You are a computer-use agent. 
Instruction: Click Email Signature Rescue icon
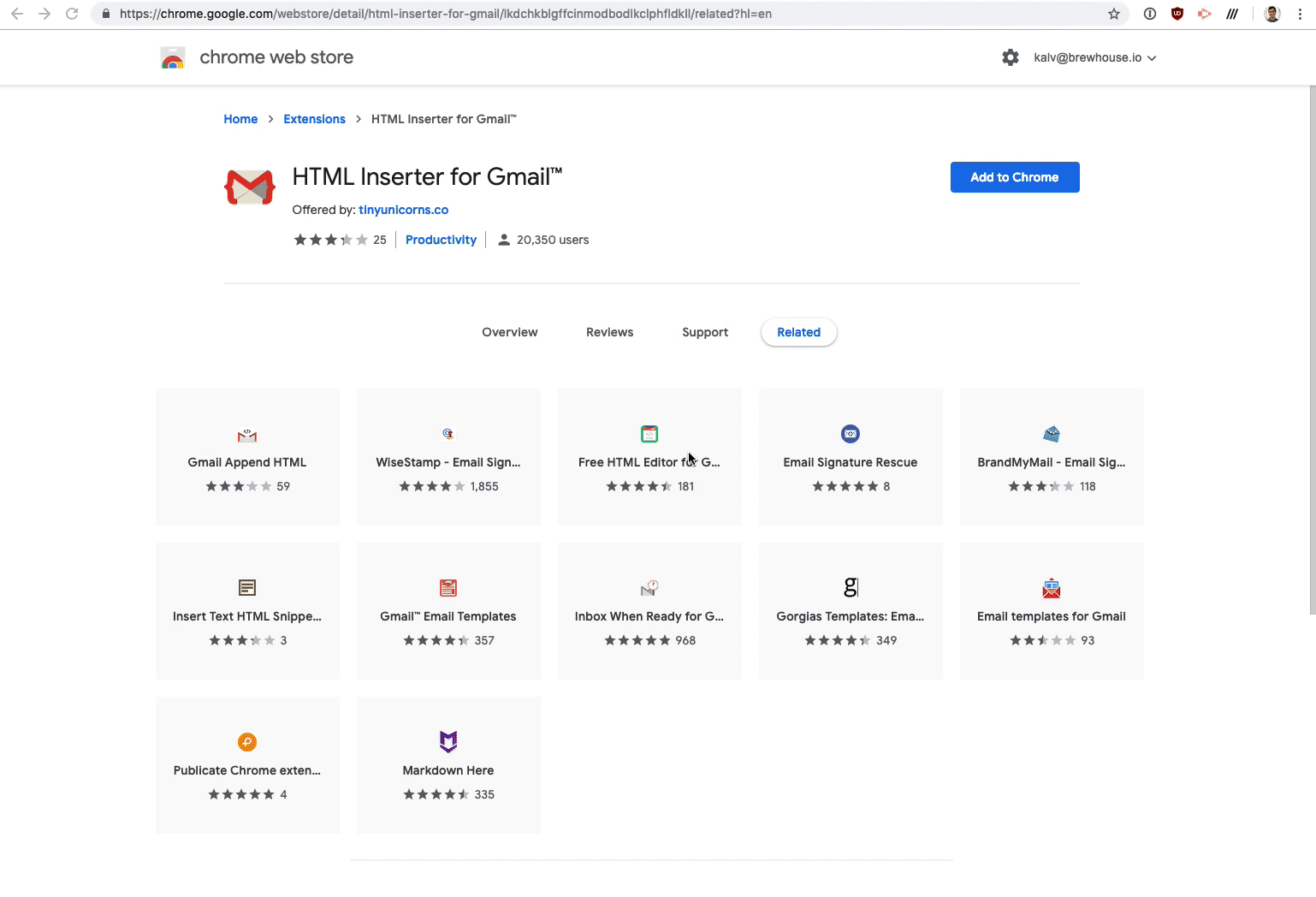851,434
